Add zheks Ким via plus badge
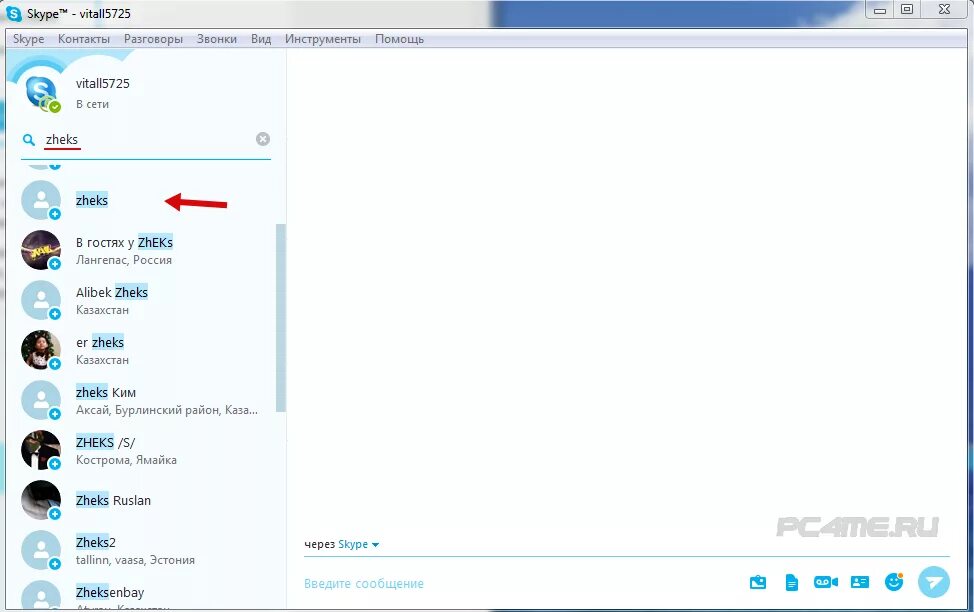The width and height of the screenshot is (974, 612). click(x=55, y=414)
